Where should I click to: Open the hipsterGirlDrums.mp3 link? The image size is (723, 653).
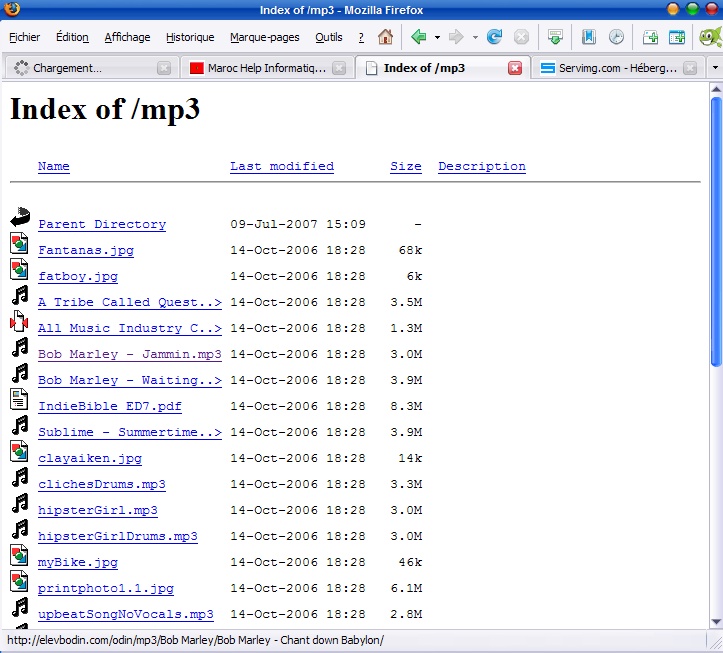click(118, 536)
